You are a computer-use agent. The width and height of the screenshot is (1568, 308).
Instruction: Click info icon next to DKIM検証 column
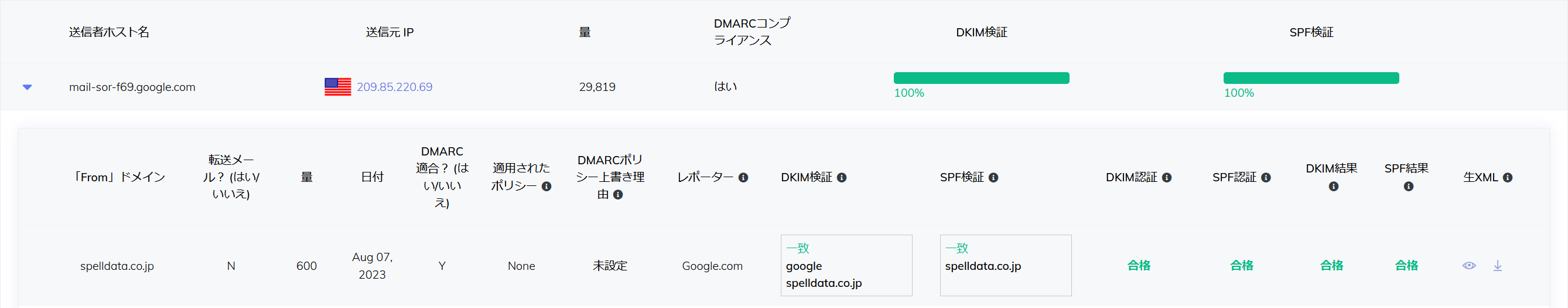pos(842,178)
